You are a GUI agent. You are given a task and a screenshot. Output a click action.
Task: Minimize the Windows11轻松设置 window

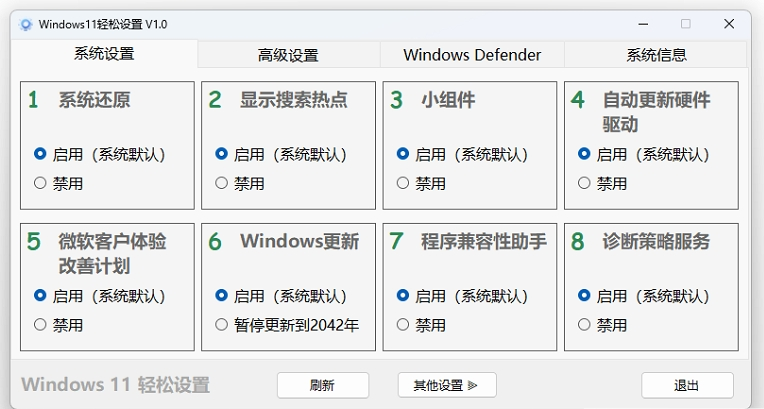tap(642, 24)
